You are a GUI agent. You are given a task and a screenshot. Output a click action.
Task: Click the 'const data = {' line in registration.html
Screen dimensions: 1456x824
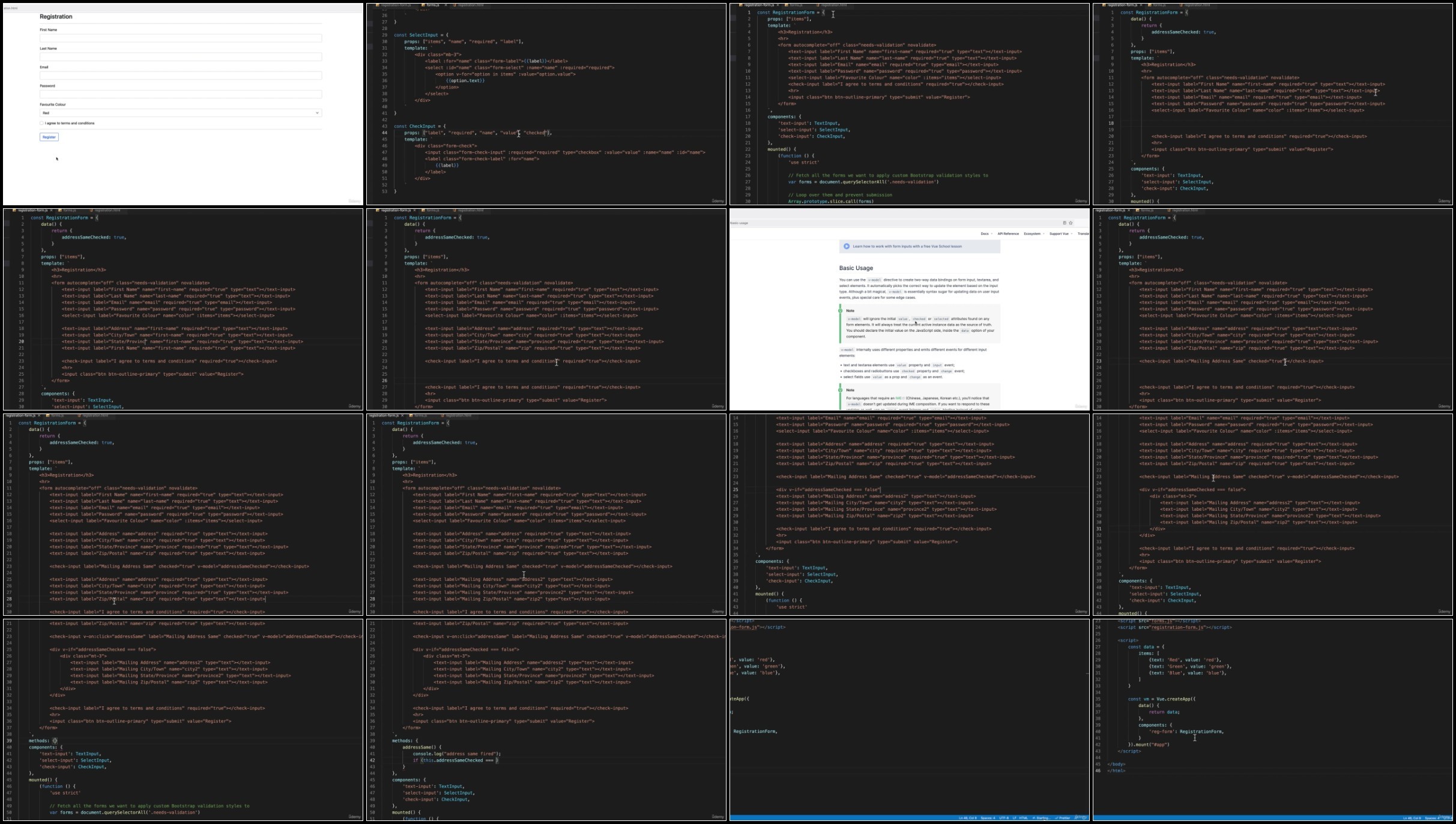(x=1146, y=647)
